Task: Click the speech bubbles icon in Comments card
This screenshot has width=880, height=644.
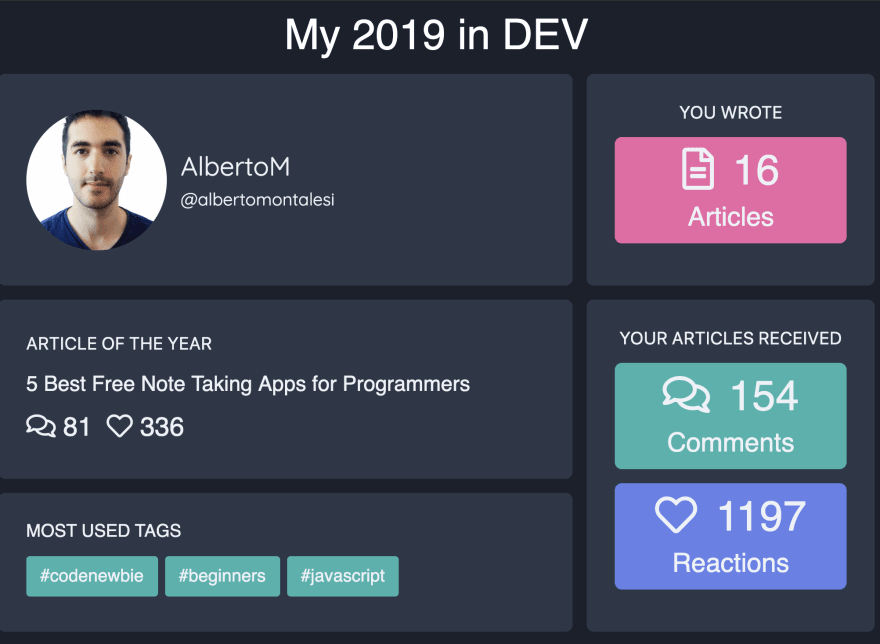Action: click(x=686, y=394)
